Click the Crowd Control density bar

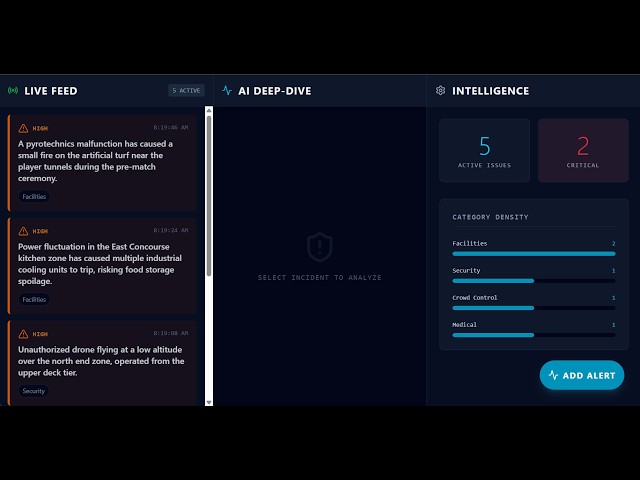coord(534,308)
